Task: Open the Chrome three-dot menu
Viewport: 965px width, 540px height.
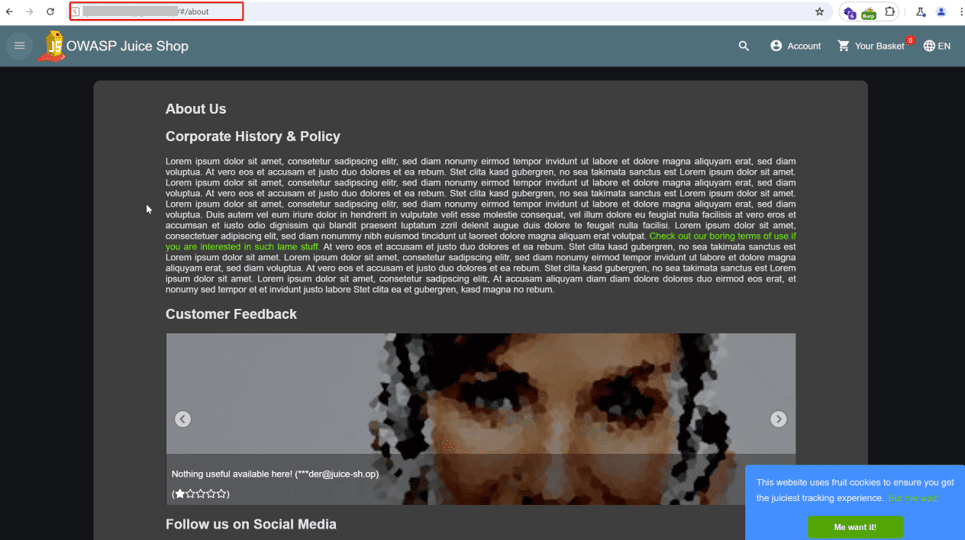Action: coord(961,12)
